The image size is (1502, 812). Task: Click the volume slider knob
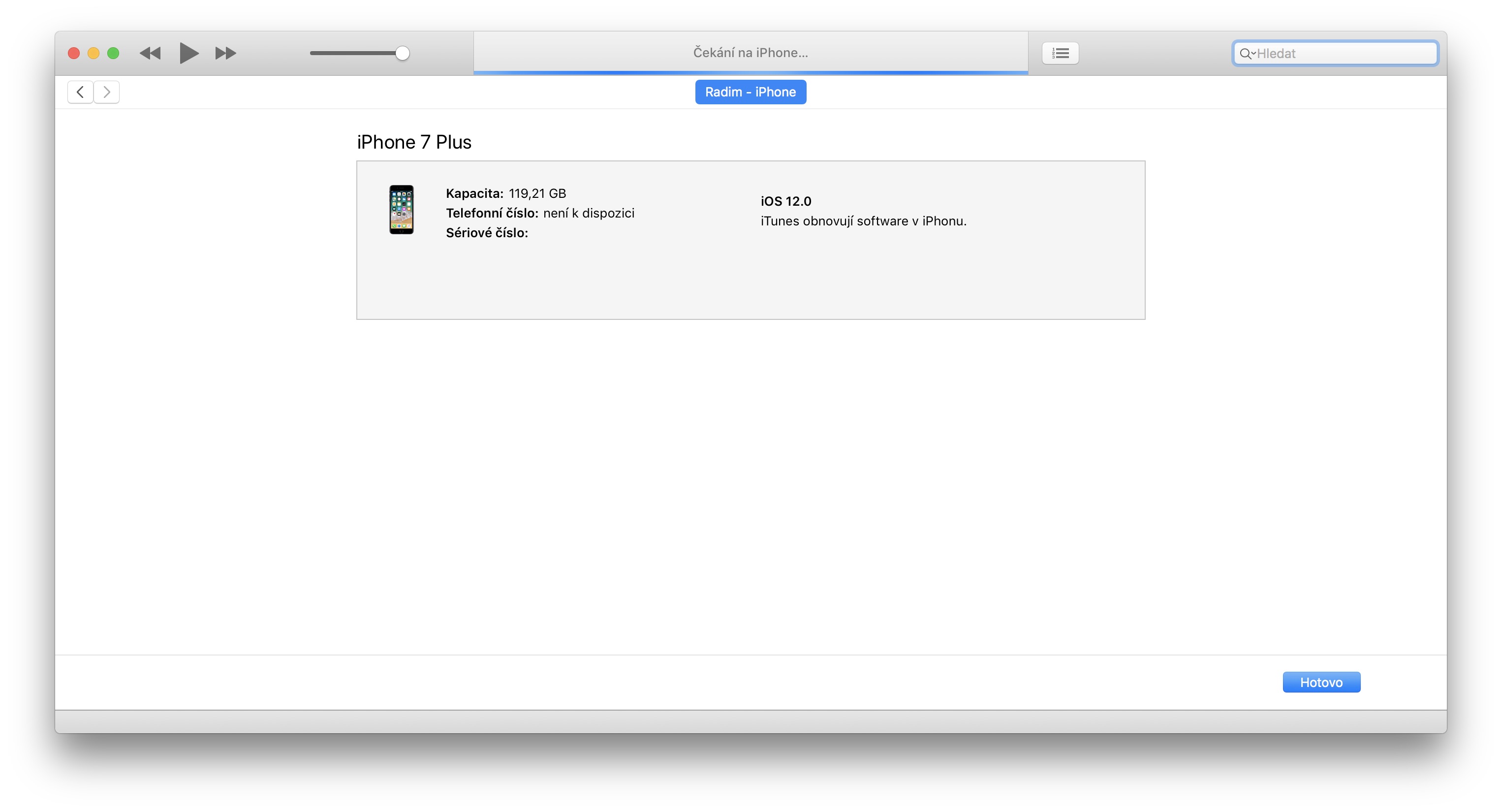[402, 54]
